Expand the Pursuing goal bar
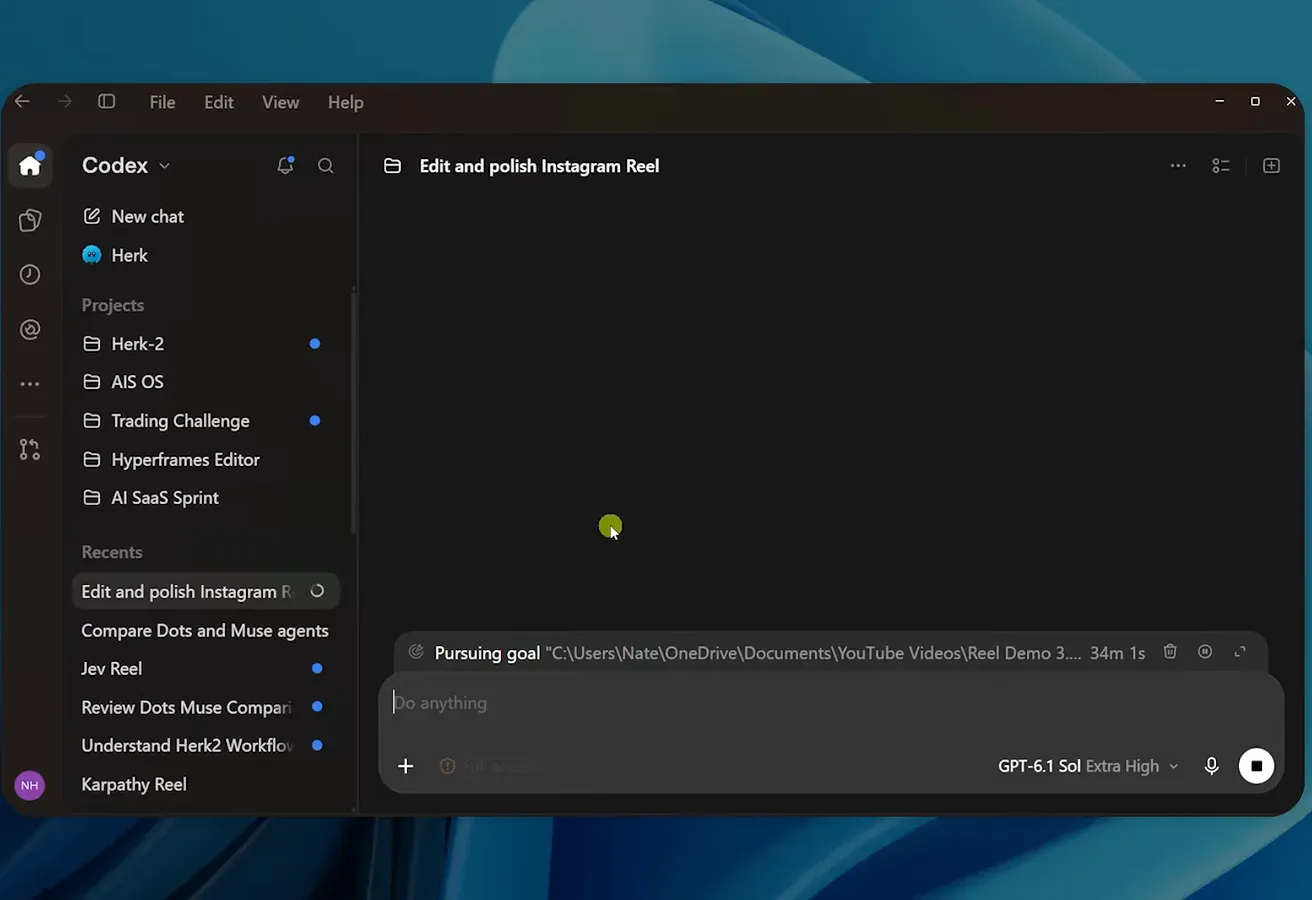This screenshot has width=1312, height=900. tap(1240, 652)
